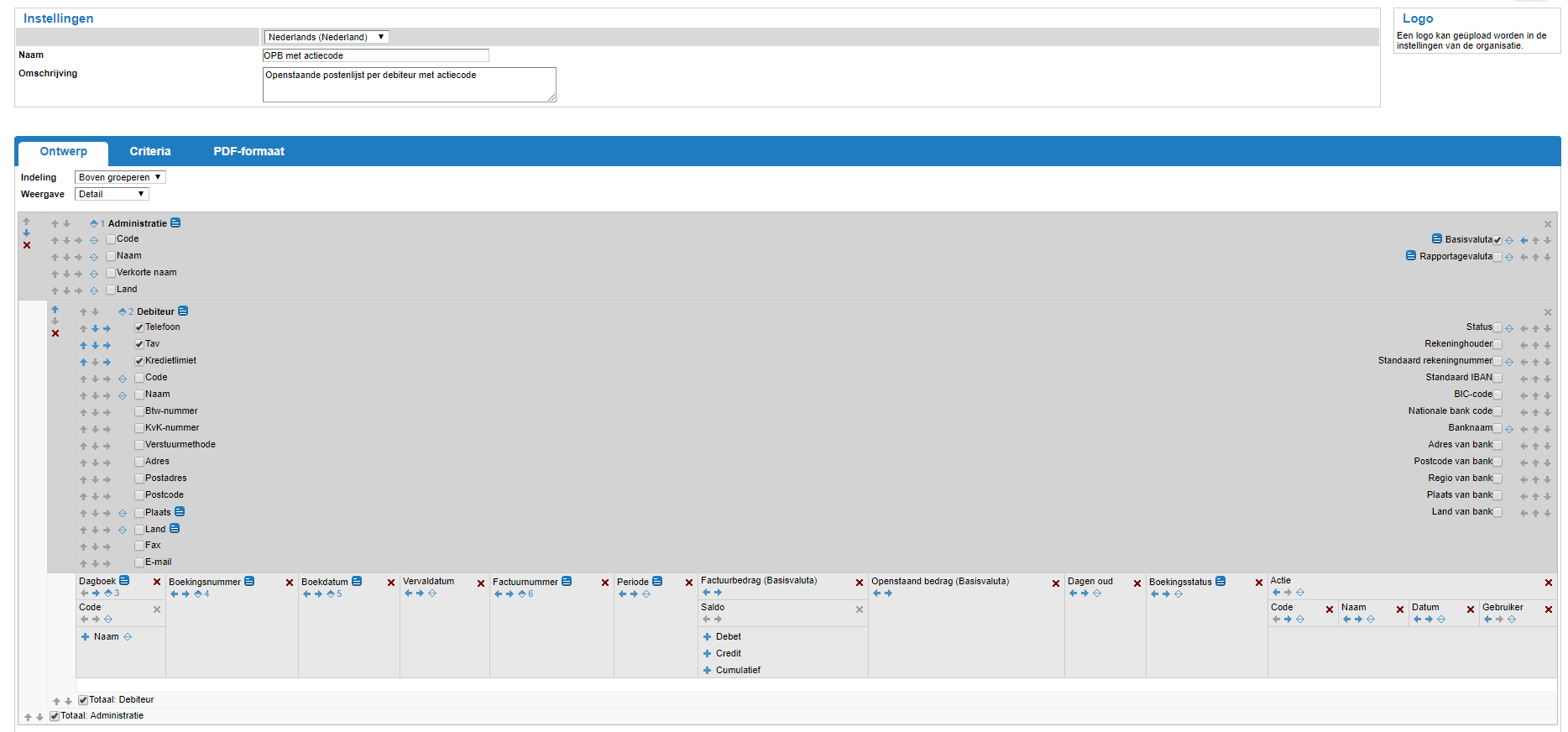Enable the Btw-nummer checkbox
Image resolution: width=1568 pixels, height=732 pixels.
pos(139,411)
